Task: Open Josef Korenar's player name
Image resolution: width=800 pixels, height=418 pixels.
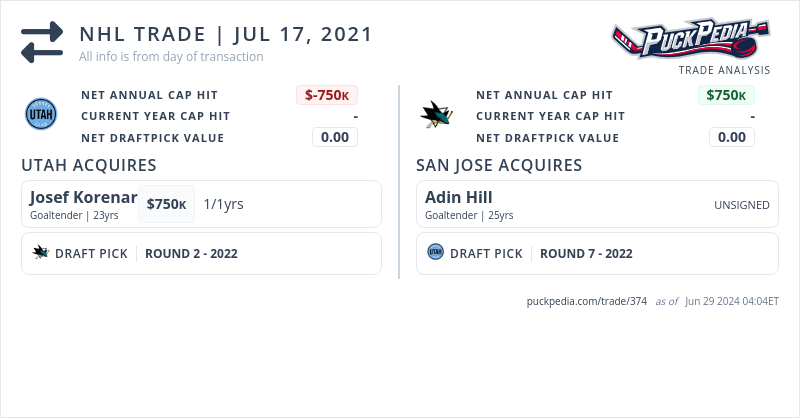Action: 83,197
